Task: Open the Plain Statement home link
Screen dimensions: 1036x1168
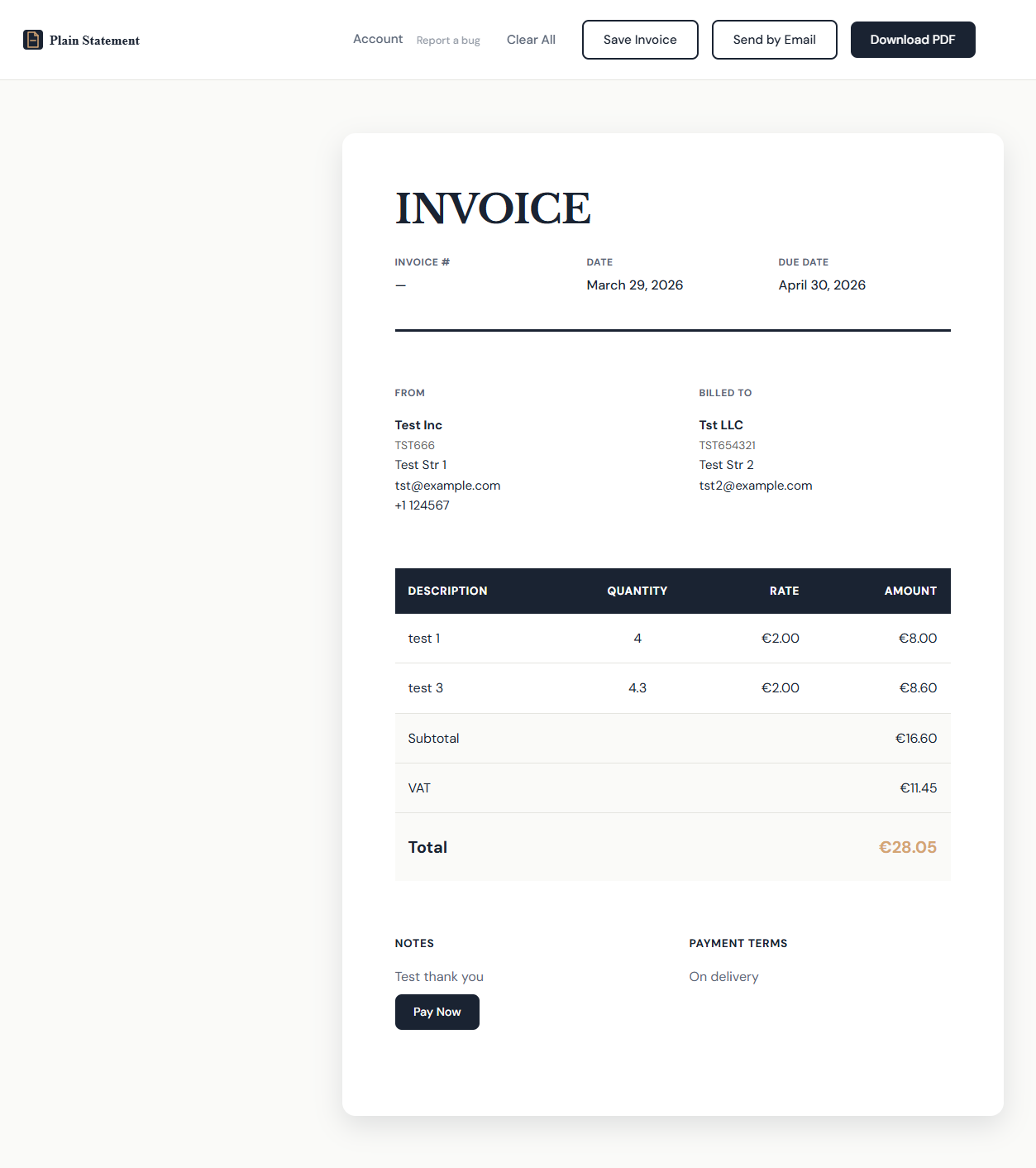Action: (x=82, y=40)
